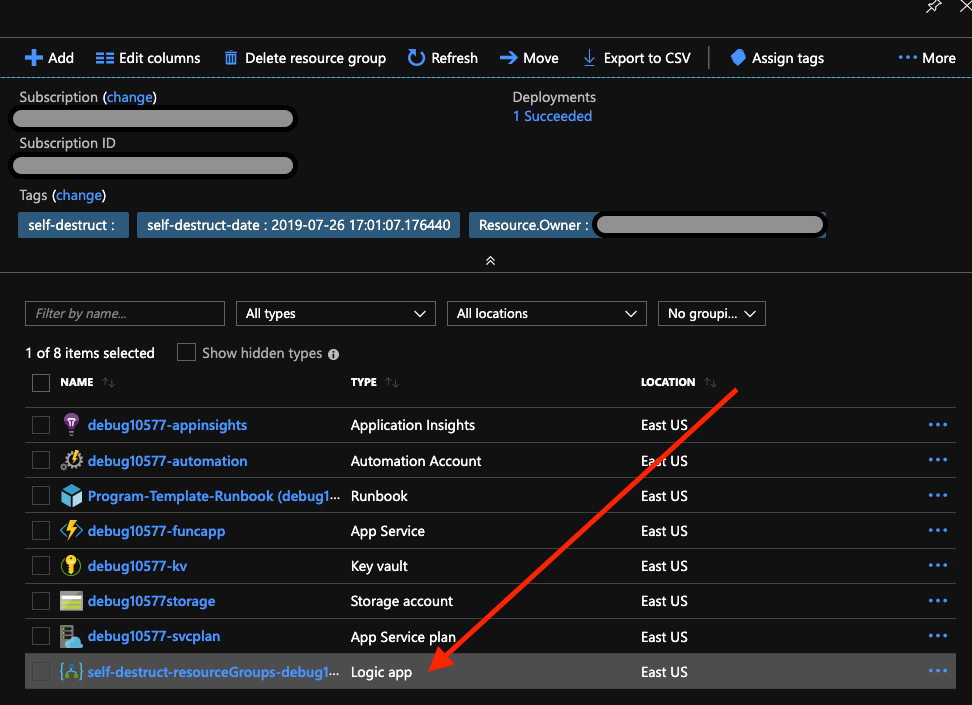Check the Program-Template-Runbook row checkbox
972x705 pixels.
pyautogui.click(x=41, y=496)
